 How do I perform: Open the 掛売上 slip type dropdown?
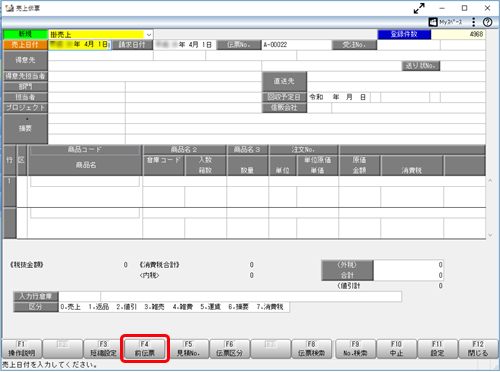click(149, 34)
